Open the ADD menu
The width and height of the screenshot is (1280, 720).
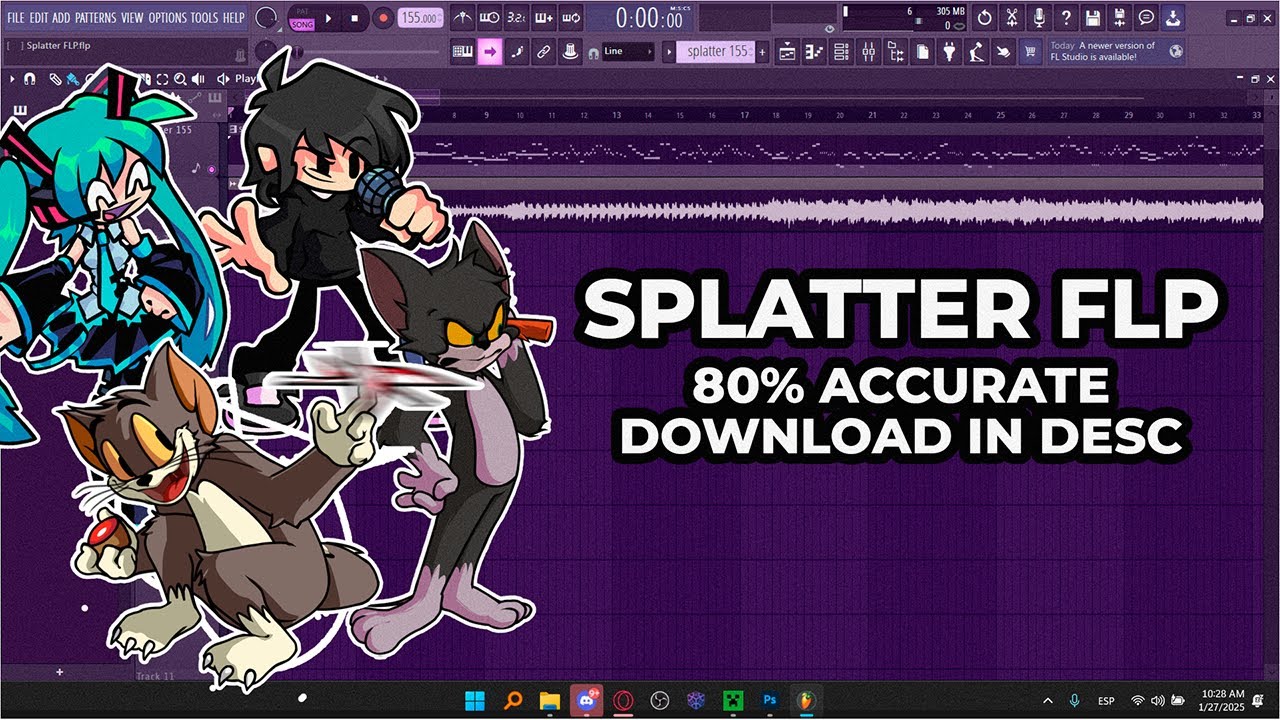click(x=61, y=18)
